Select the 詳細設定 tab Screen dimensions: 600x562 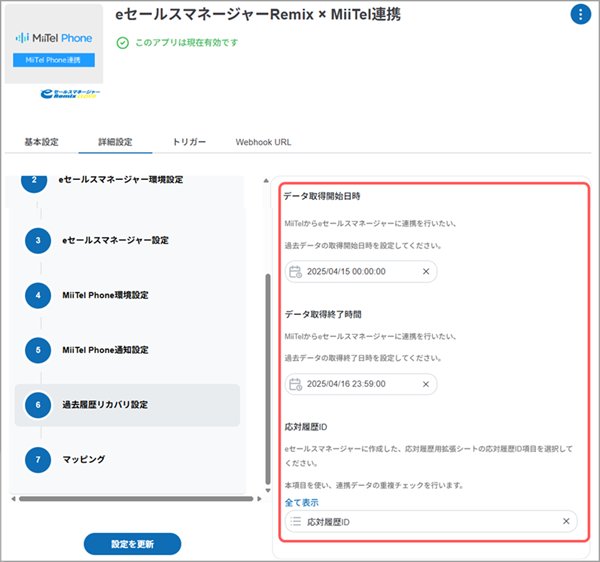click(115, 142)
